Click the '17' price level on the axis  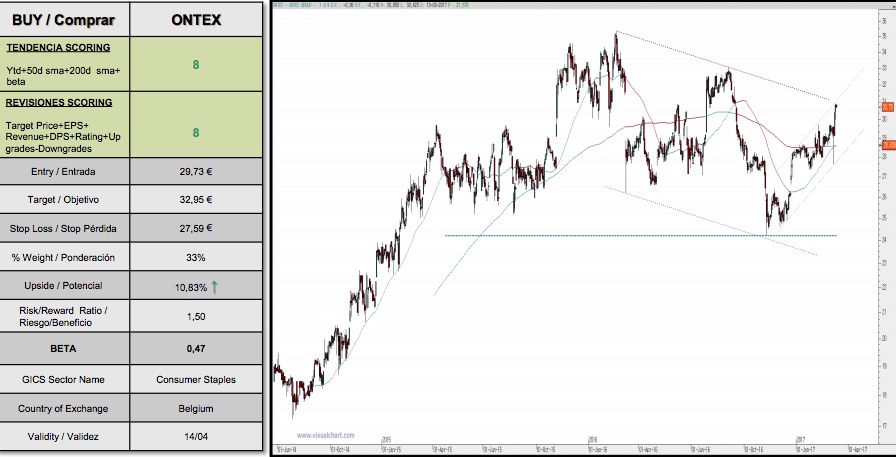[x=885, y=426]
